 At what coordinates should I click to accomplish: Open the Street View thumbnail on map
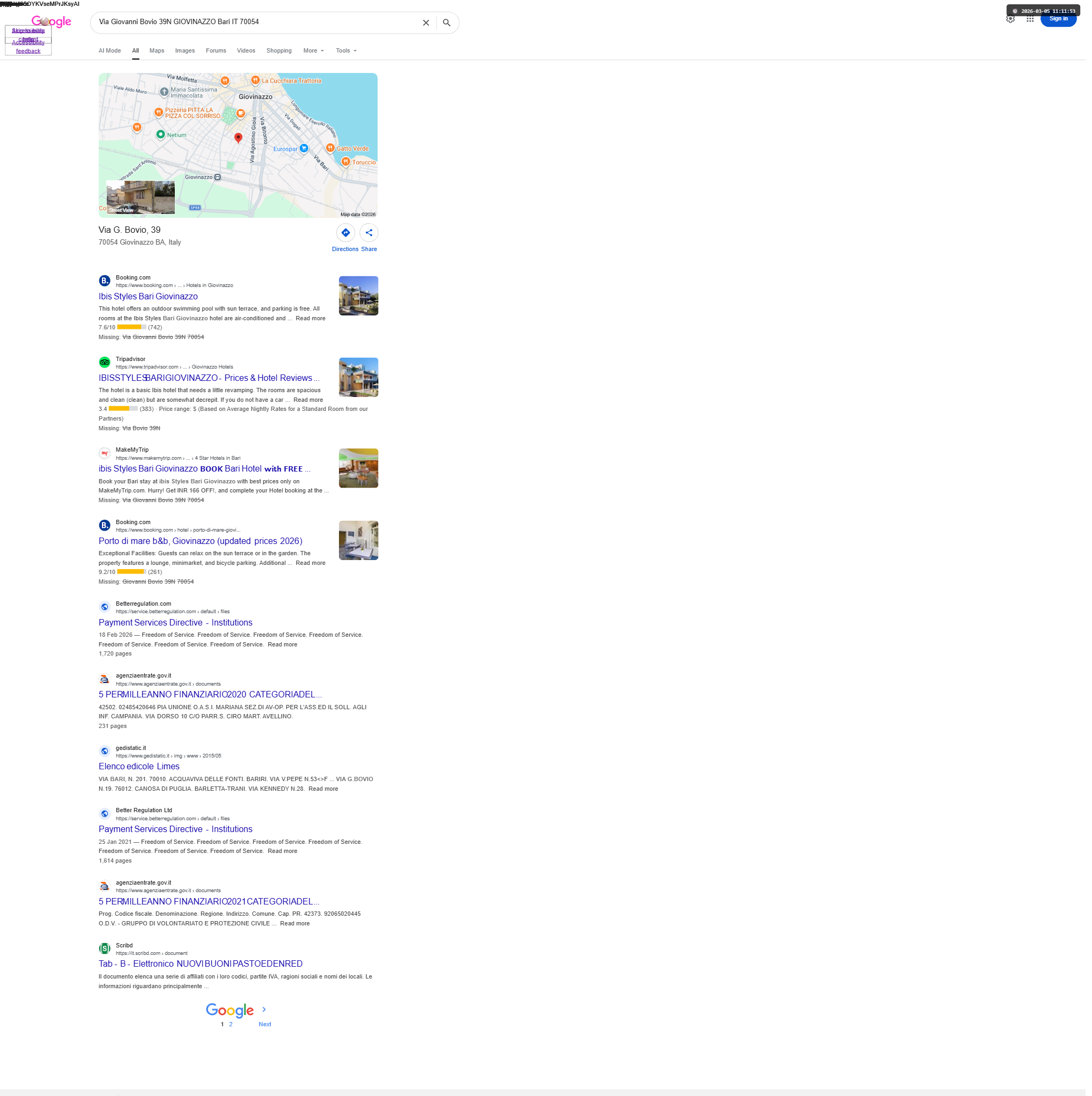point(141,198)
